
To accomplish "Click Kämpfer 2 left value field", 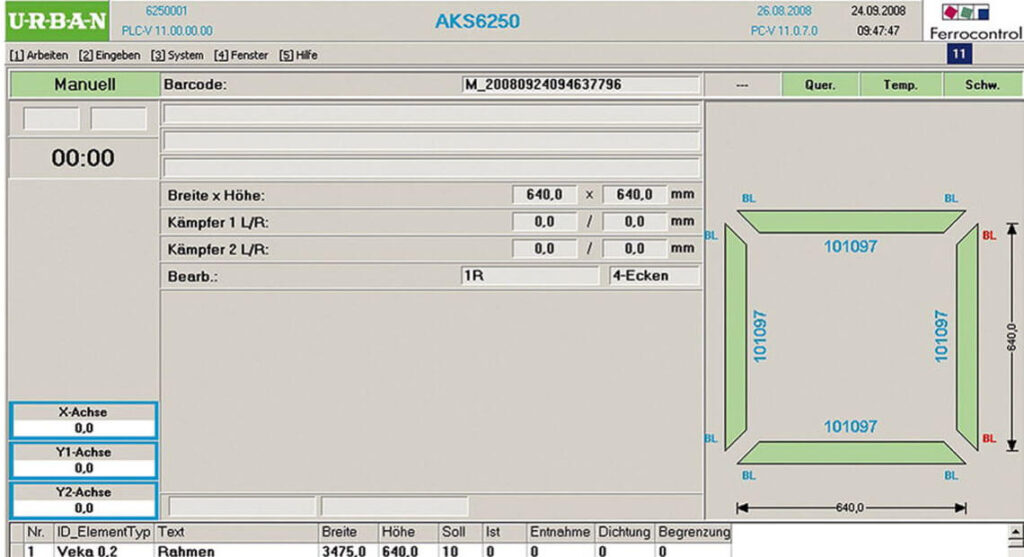I will tap(545, 249).
